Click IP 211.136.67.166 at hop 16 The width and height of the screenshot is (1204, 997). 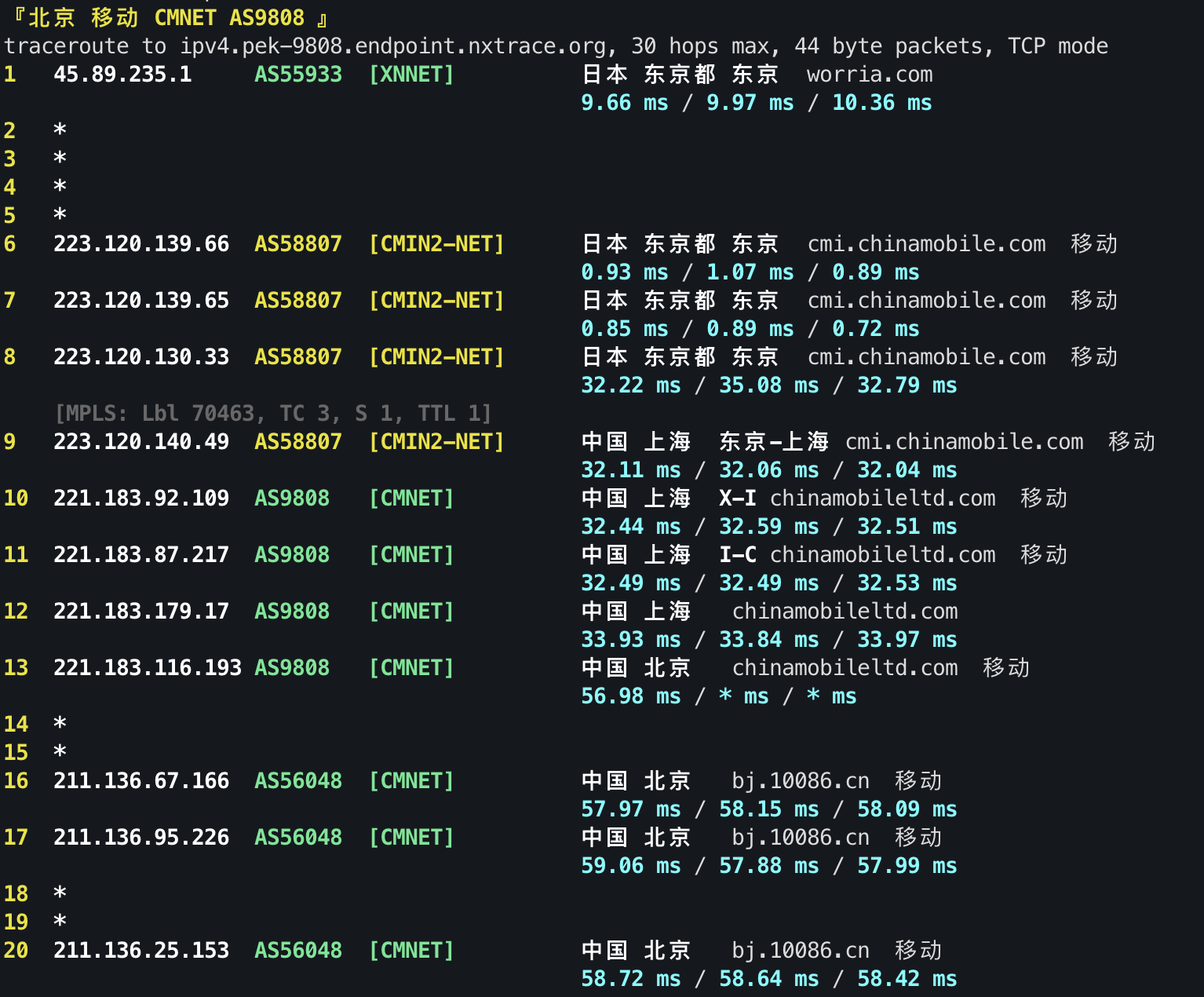click(141, 781)
